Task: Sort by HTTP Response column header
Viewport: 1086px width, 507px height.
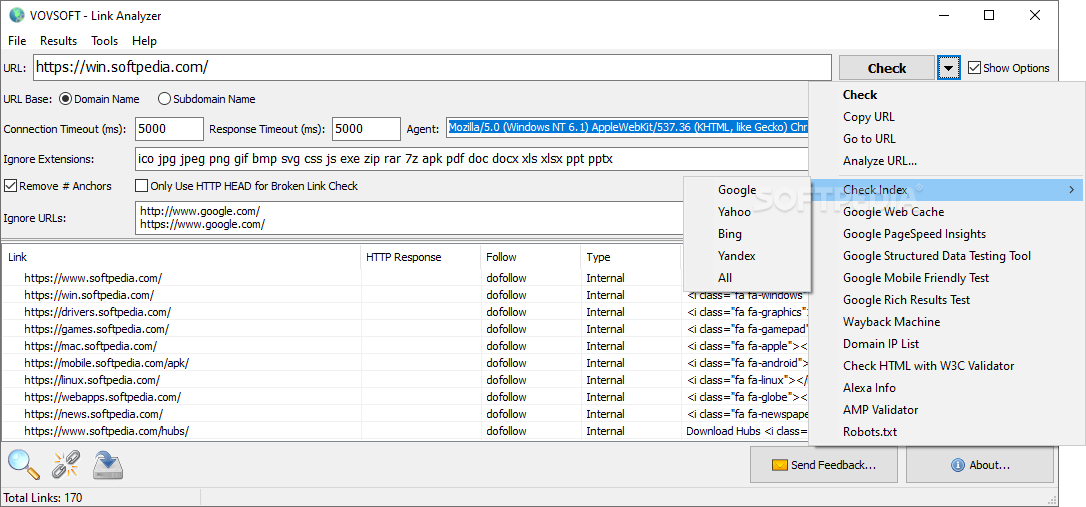Action: coord(420,257)
